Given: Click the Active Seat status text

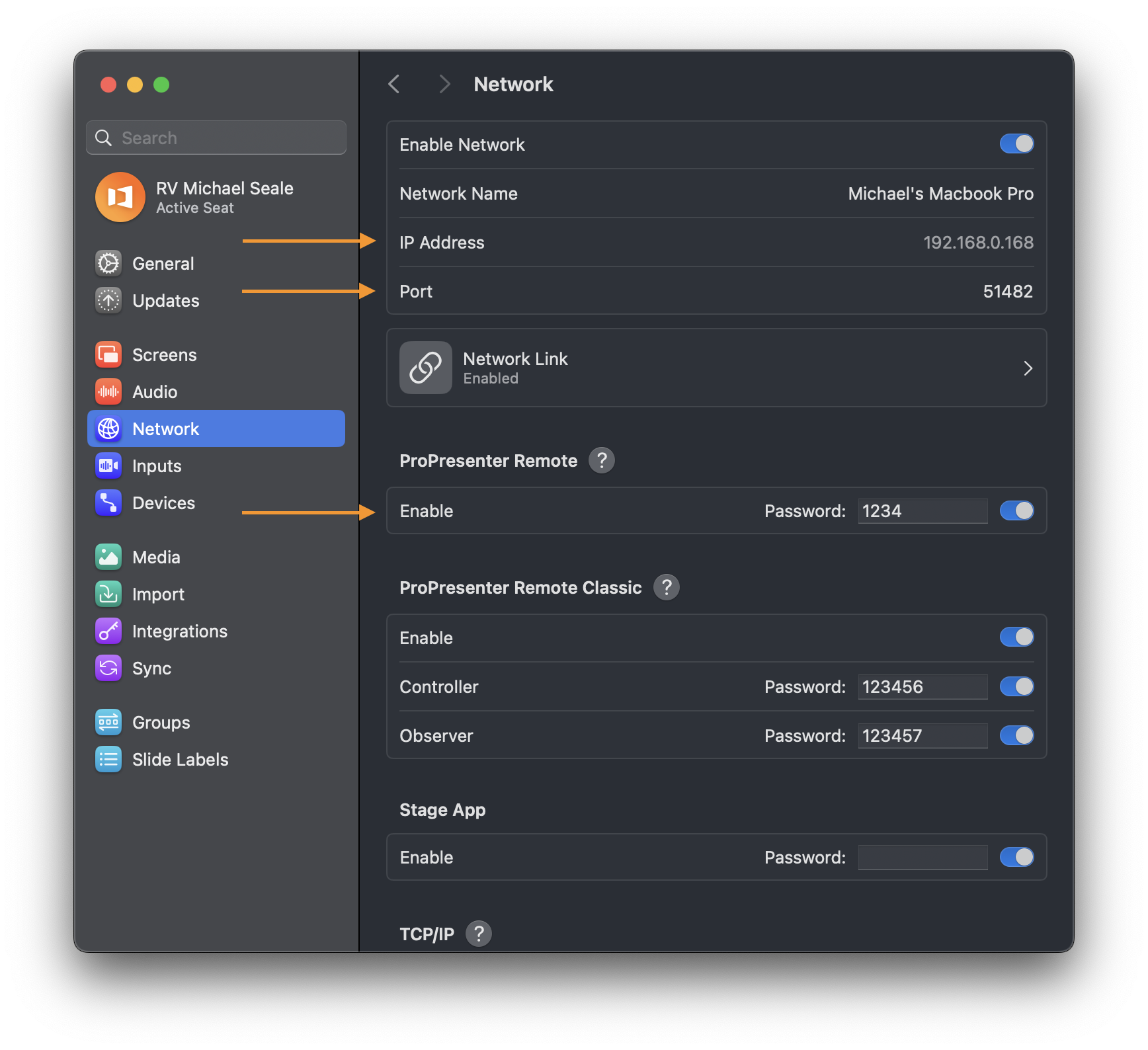Looking at the screenshot, I should [x=195, y=208].
